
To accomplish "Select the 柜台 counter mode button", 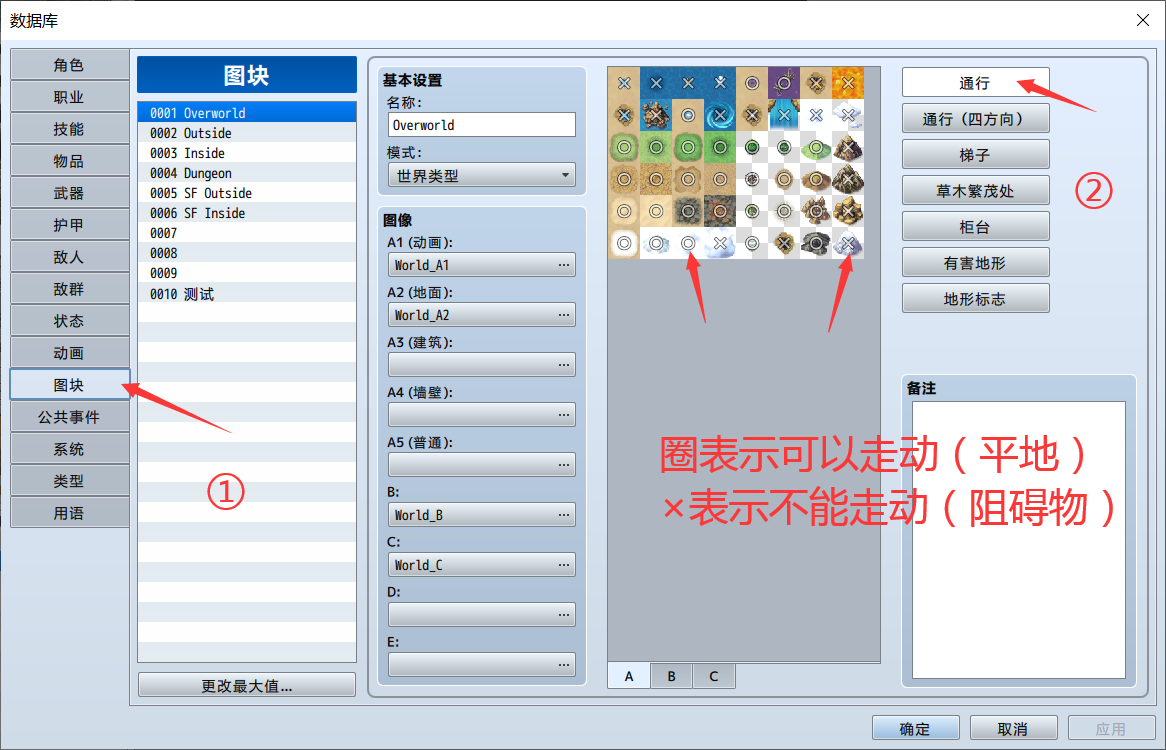I will point(975,227).
